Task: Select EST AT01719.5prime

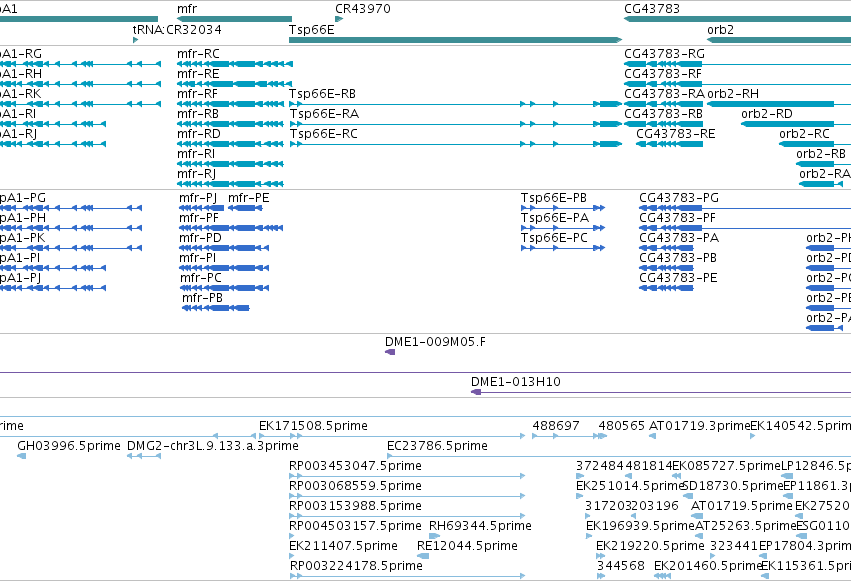Action: click(697, 516)
